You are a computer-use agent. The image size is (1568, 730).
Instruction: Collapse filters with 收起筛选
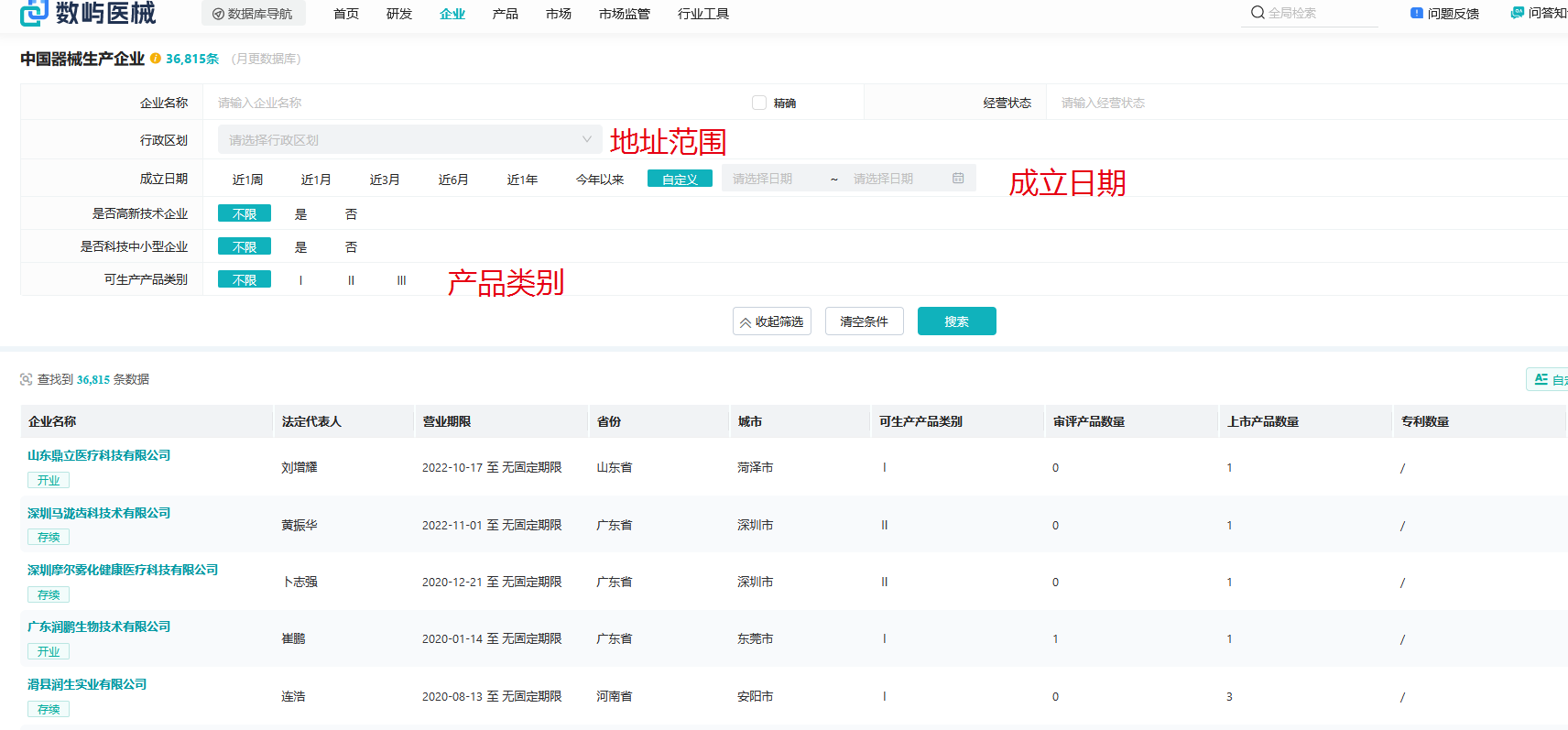tap(771, 321)
